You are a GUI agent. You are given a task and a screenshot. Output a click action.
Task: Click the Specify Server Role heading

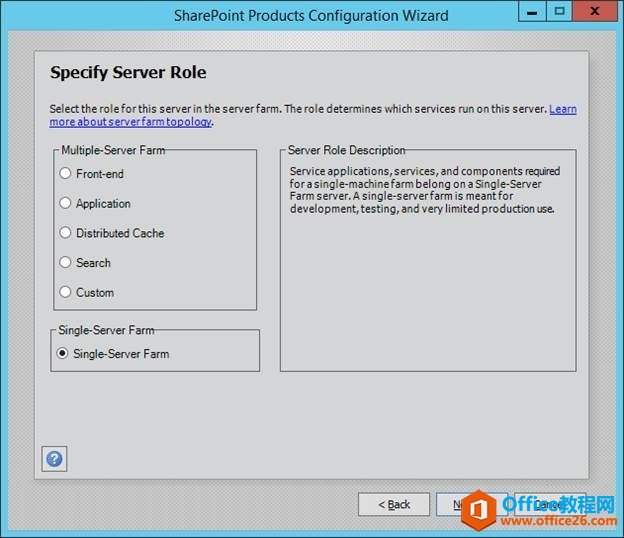coord(128,72)
